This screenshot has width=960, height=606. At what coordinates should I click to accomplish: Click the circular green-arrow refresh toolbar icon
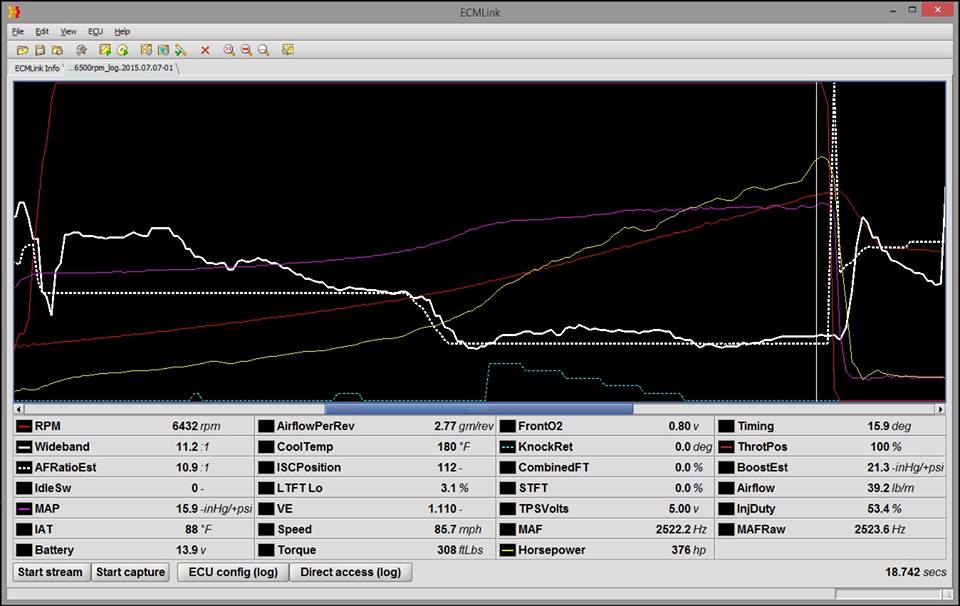coord(122,50)
